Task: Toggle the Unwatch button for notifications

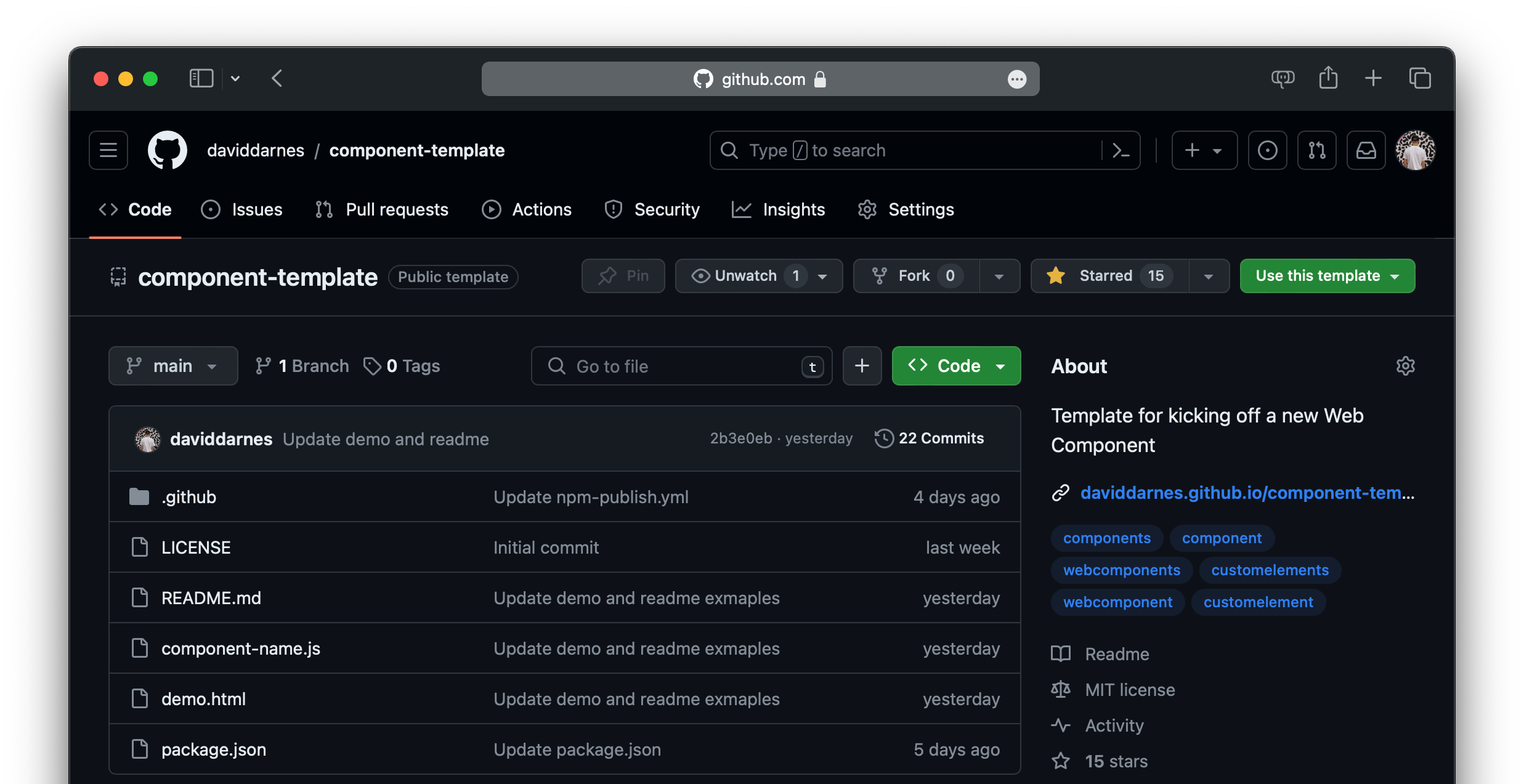Action: click(745, 276)
